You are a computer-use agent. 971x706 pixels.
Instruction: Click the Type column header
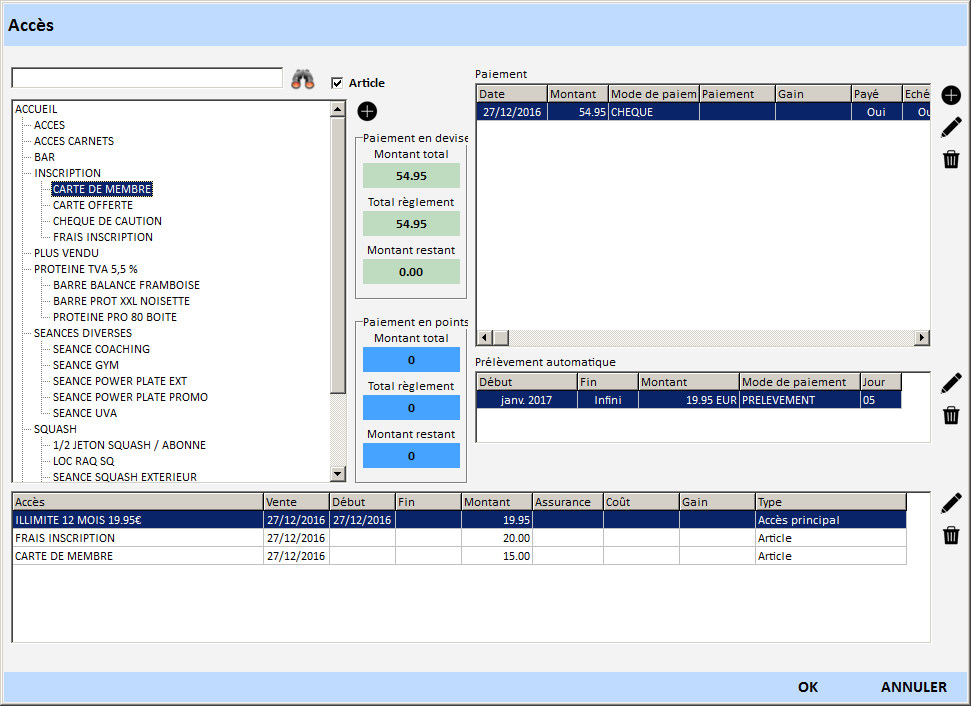[x=830, y=502]
